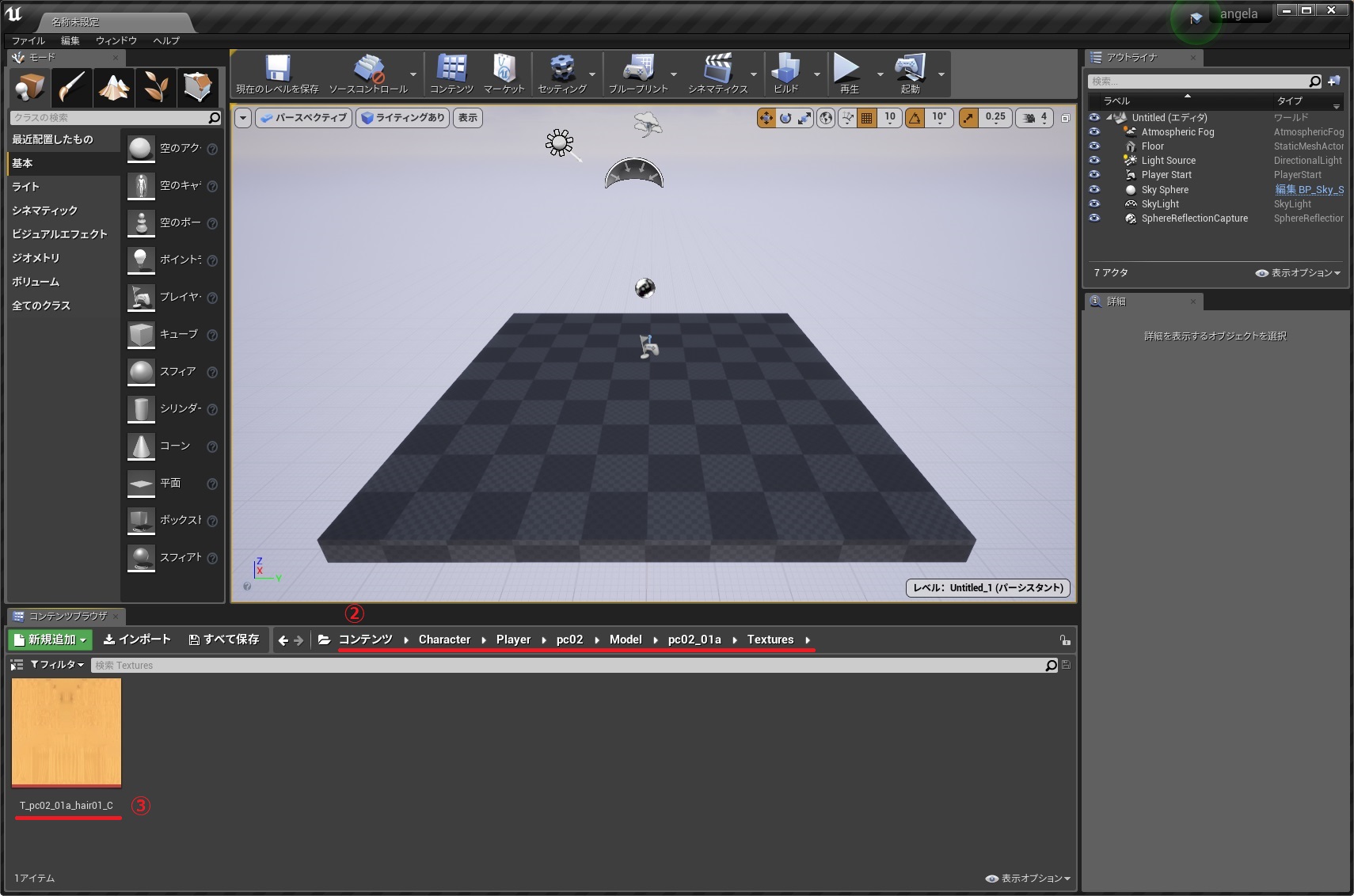The image size is (1354, 896).
Task: Toggle visibility of Light Source actor
Action: [x=1094, y=161]
